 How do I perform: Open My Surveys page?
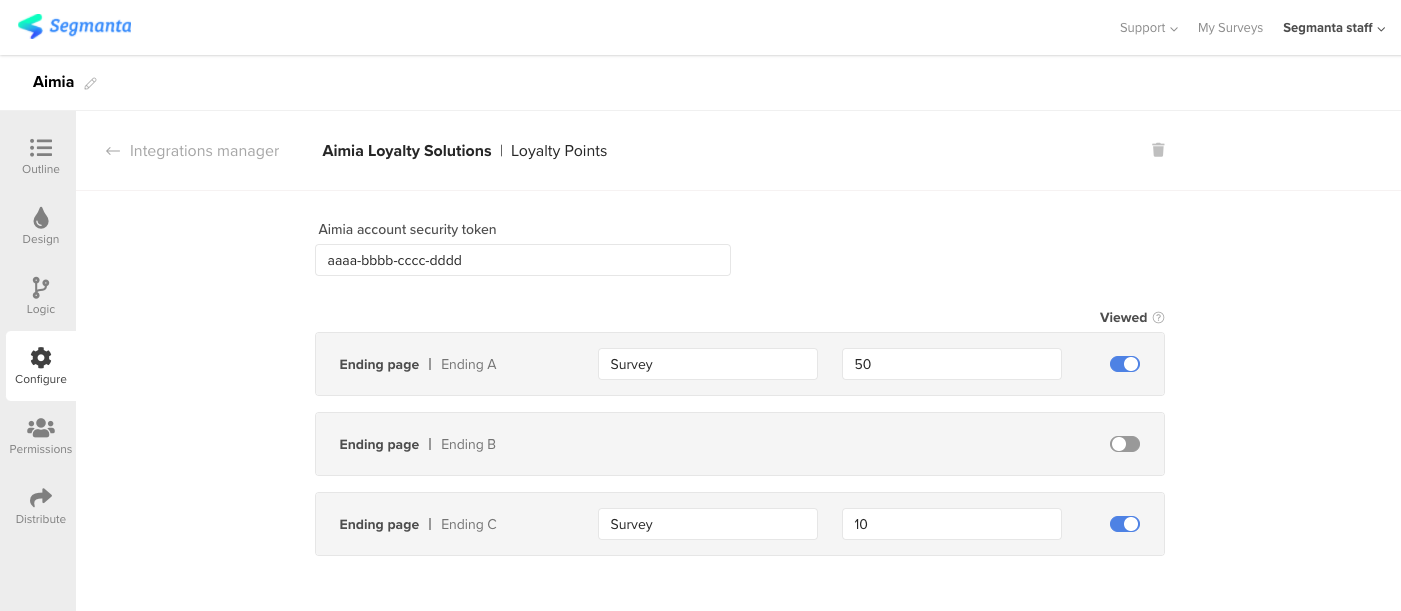(x=1230, y=28)
